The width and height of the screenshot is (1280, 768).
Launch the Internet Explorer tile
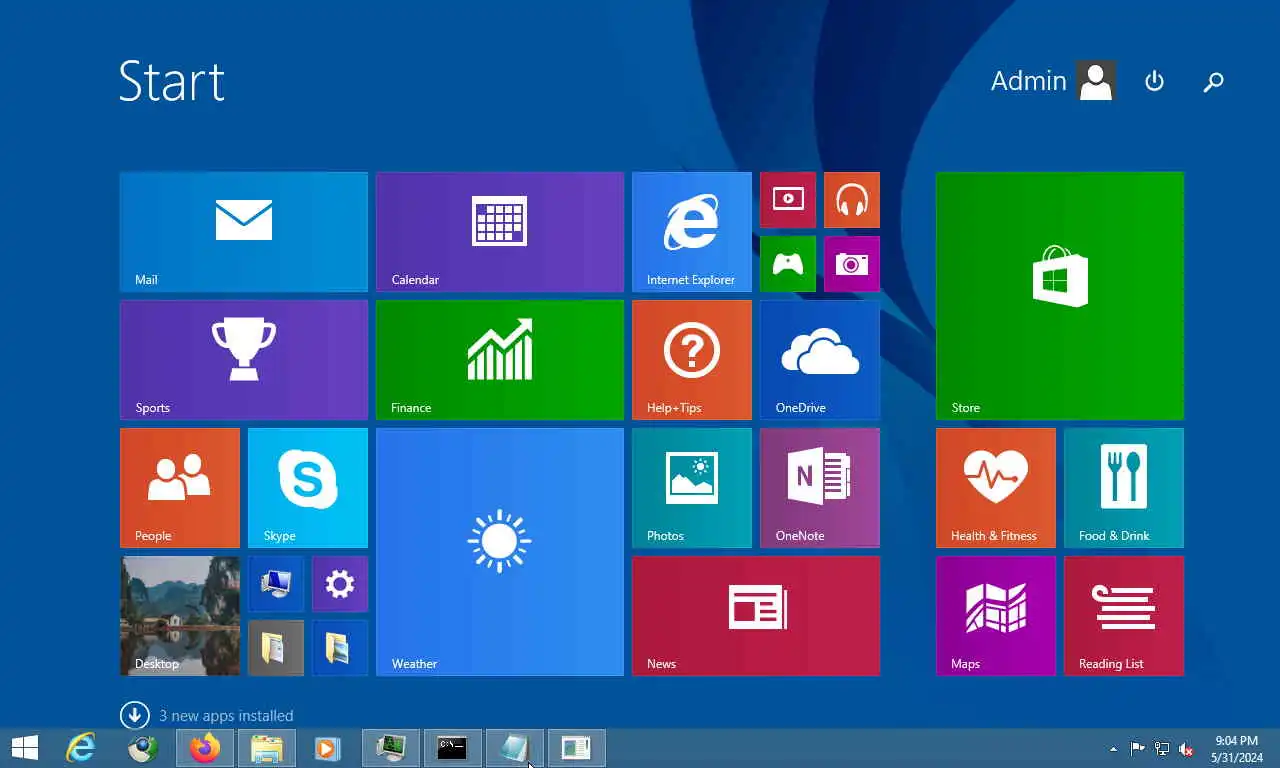(692, 232)
